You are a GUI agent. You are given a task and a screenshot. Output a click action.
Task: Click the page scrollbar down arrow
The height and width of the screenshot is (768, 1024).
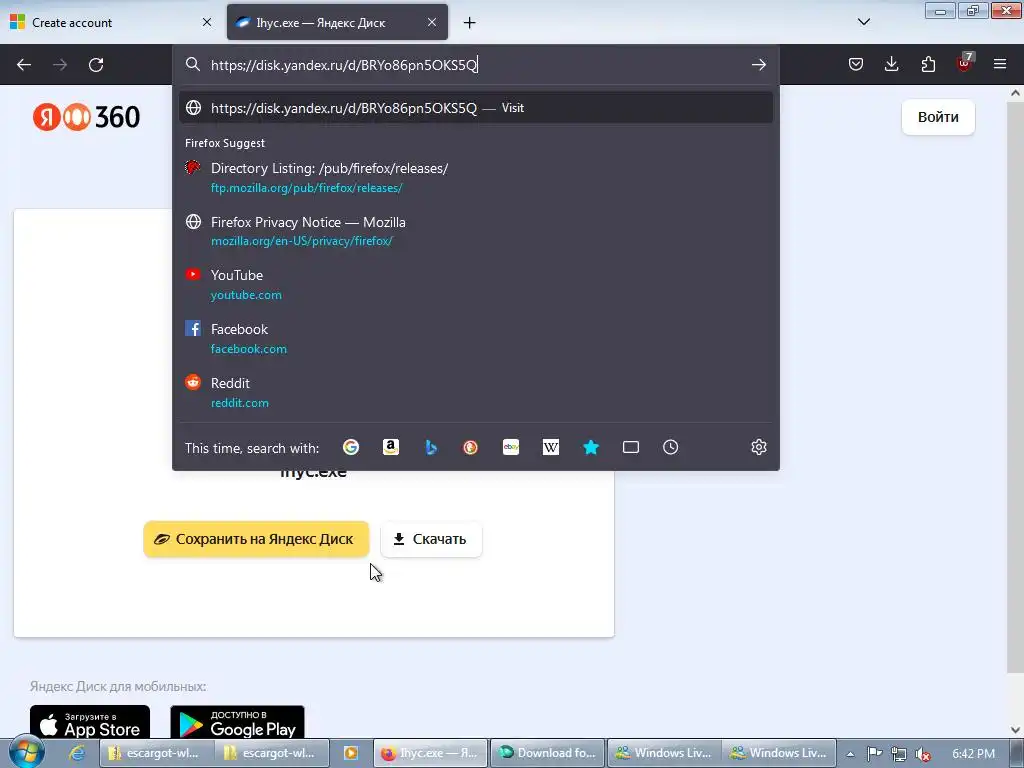tap(1015, 730)
